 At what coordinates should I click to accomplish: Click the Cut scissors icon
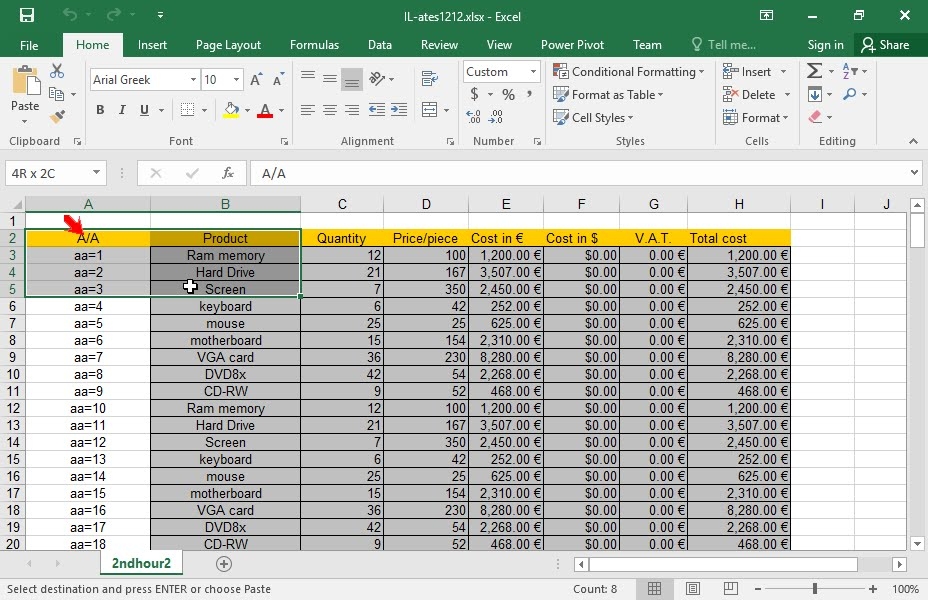(x=57, y=72)
